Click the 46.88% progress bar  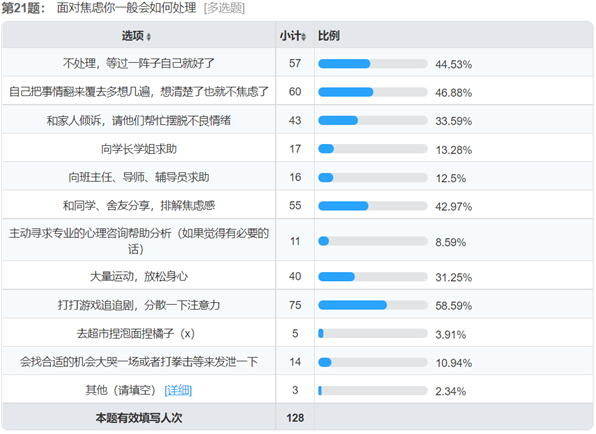click(x=373, y=92)
